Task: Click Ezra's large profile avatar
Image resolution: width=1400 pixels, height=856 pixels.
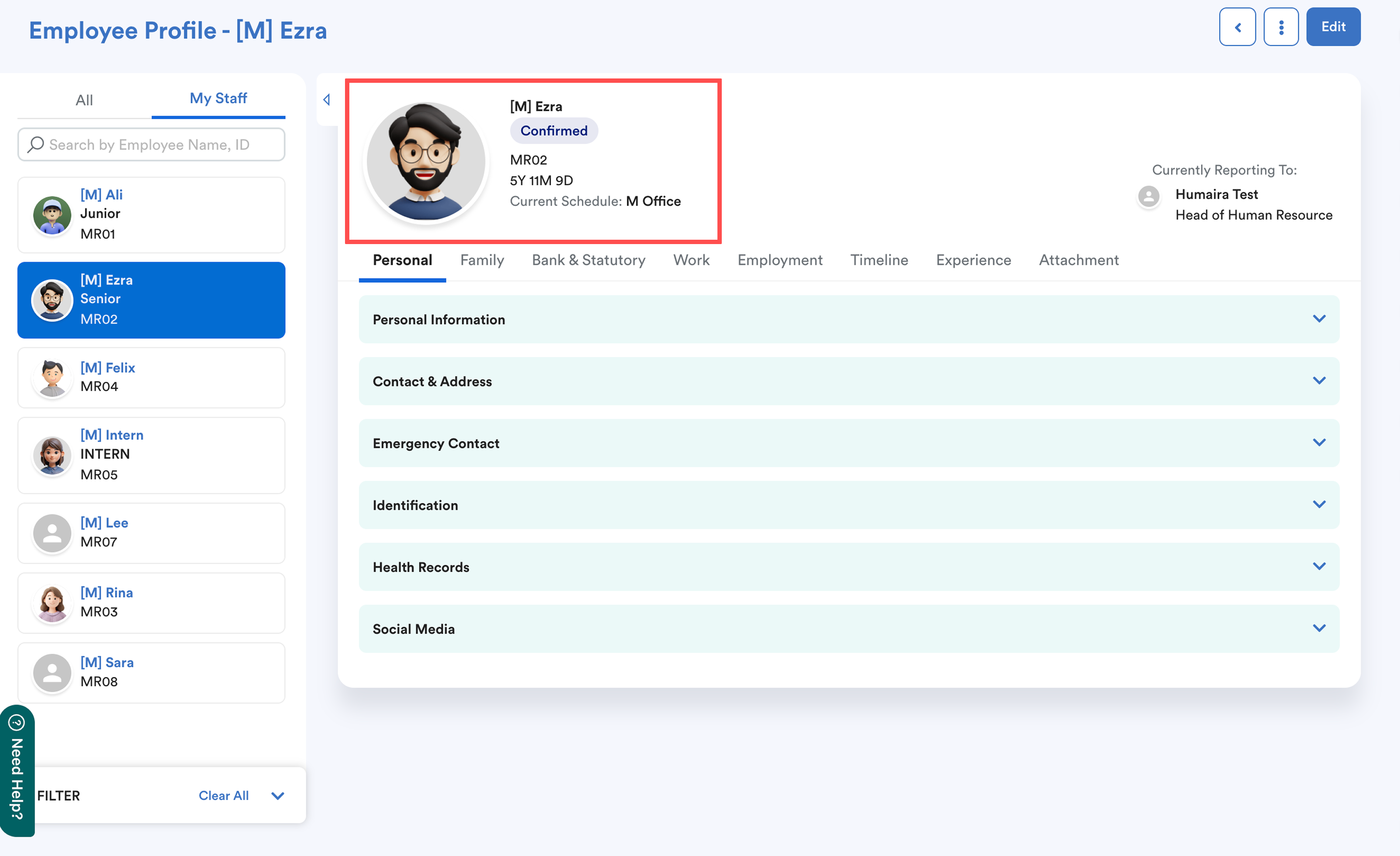Action: (x=426, y=161)
